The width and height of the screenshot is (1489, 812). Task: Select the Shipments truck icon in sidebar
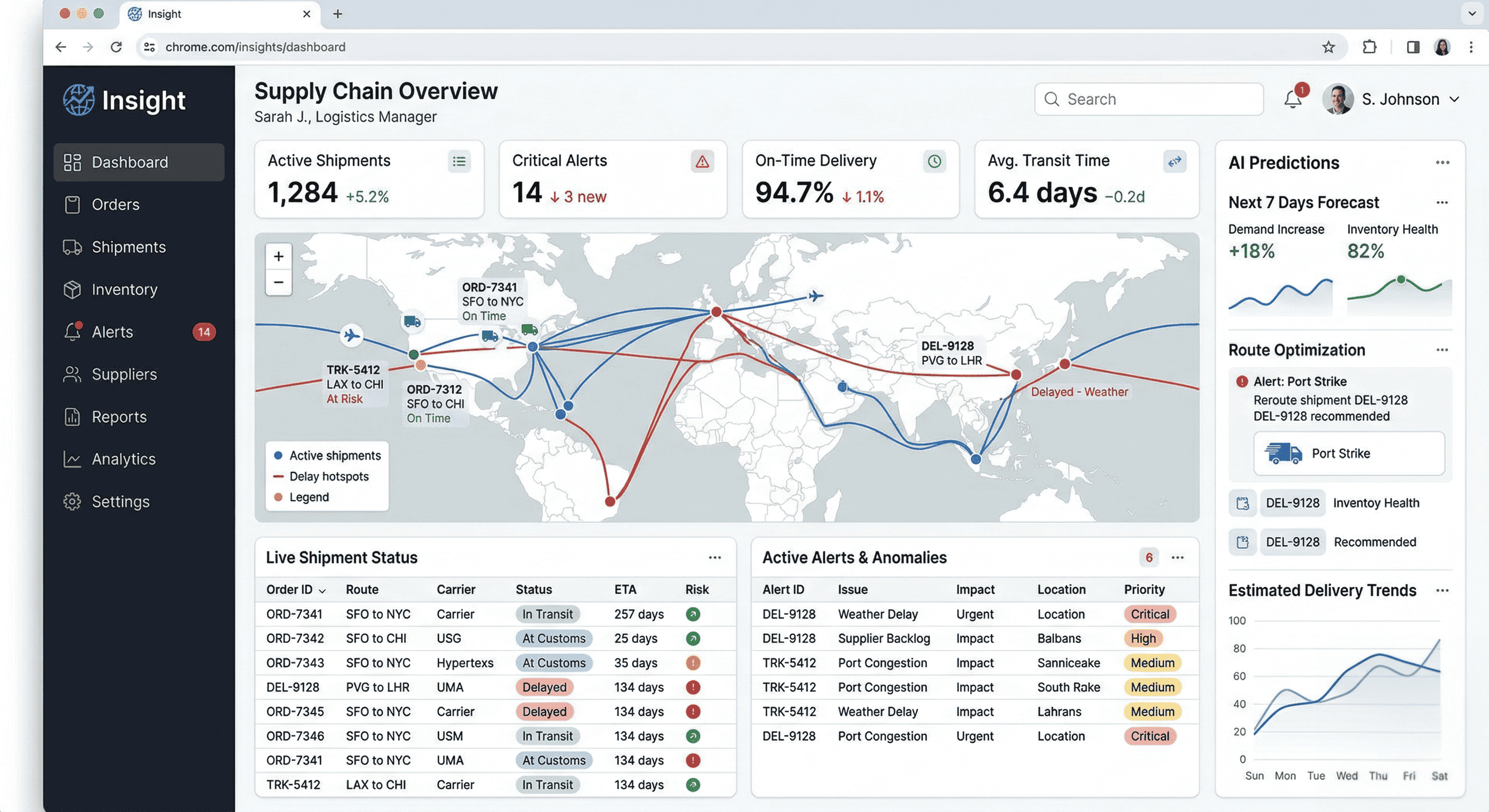72,247
